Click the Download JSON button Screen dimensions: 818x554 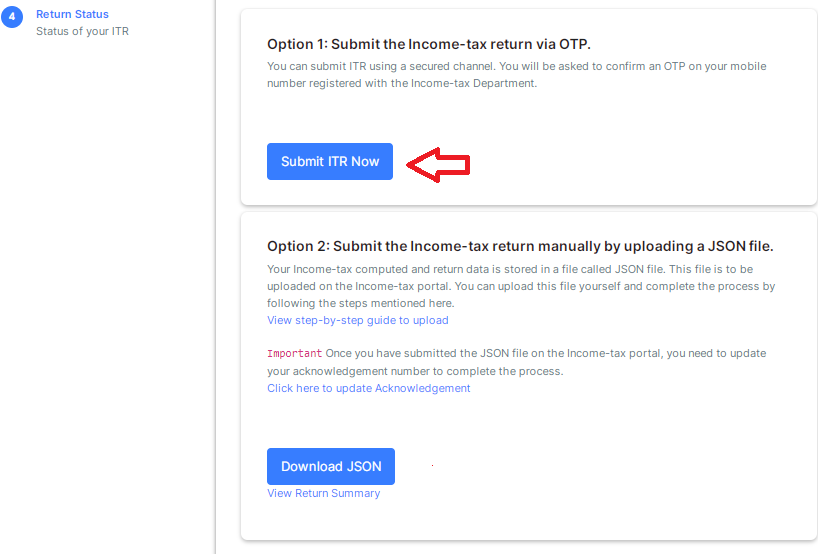(x=331, y=466)
